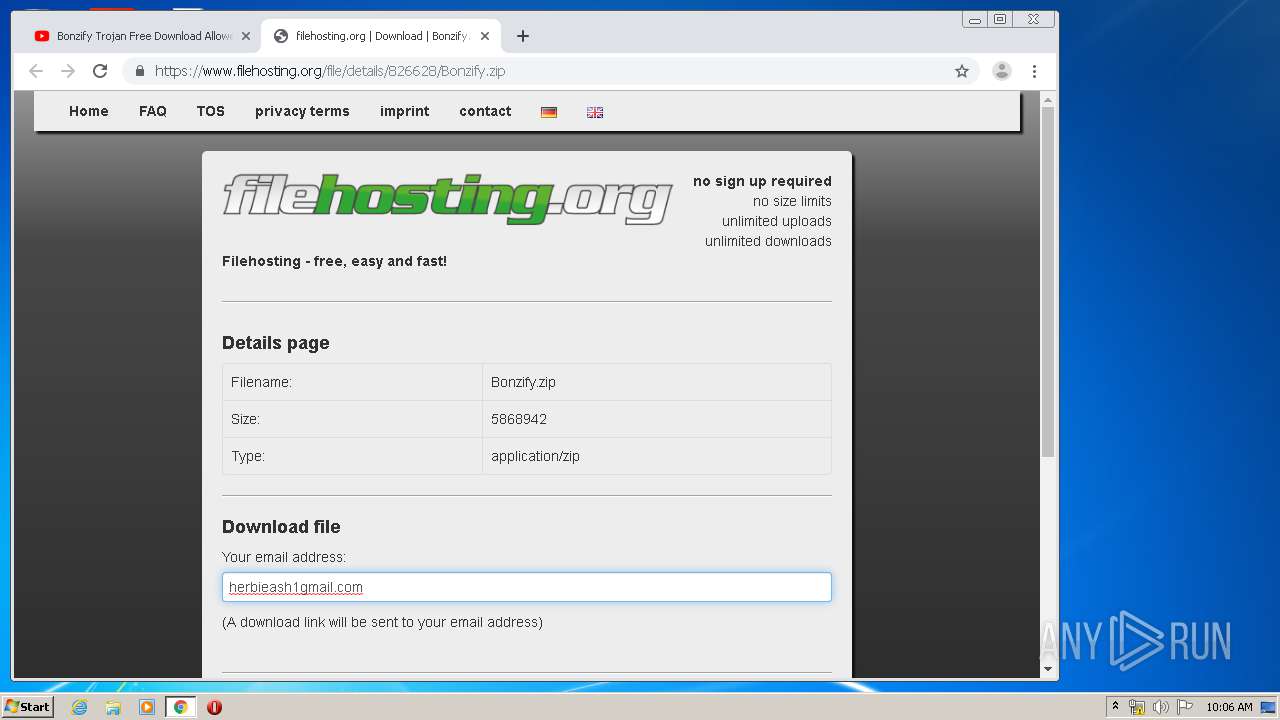Image resolution: width=1280 pixels, height=720 pixels.
Task: Click the red Opera taskbar icon
Action: 214,707
